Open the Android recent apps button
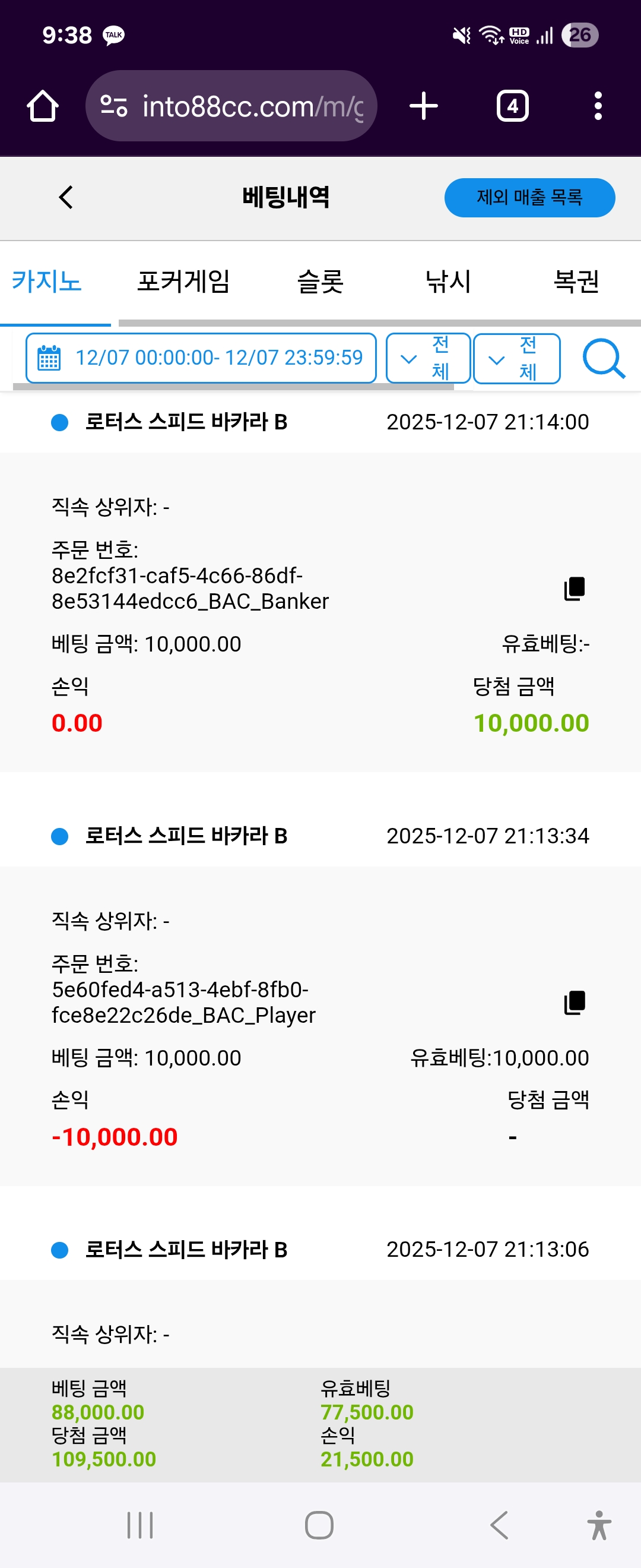The image size is (641, 1568). click(x=140, y=1525)
